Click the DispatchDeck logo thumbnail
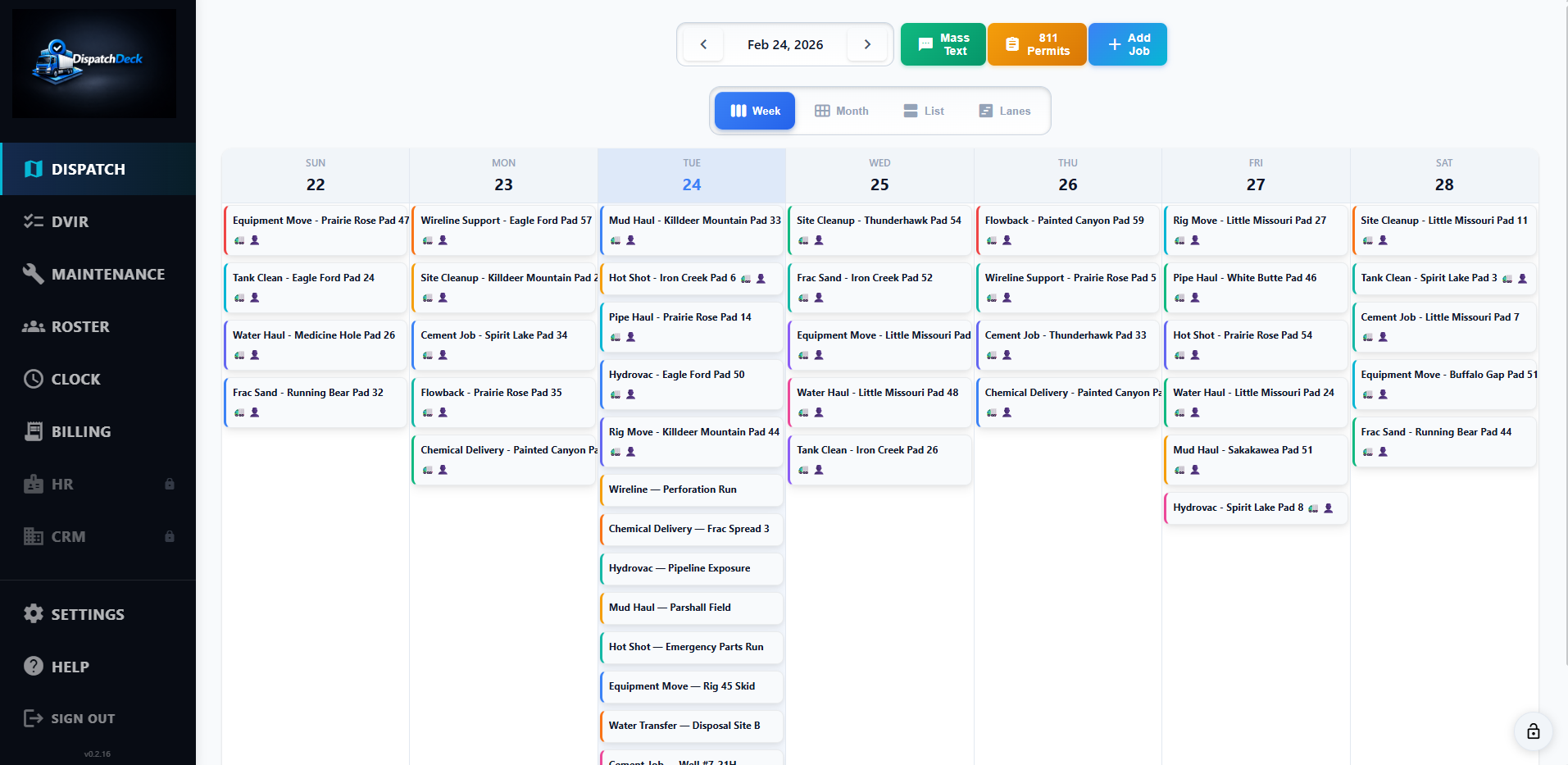Screen dimensions: 1568x765 pyautogui.click(x=94, y=63)
